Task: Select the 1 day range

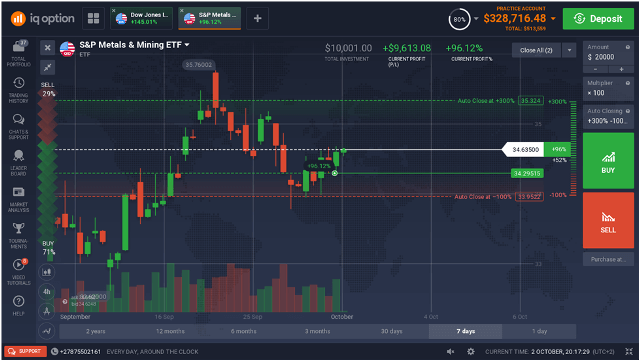Action: [x=540, y=331]
